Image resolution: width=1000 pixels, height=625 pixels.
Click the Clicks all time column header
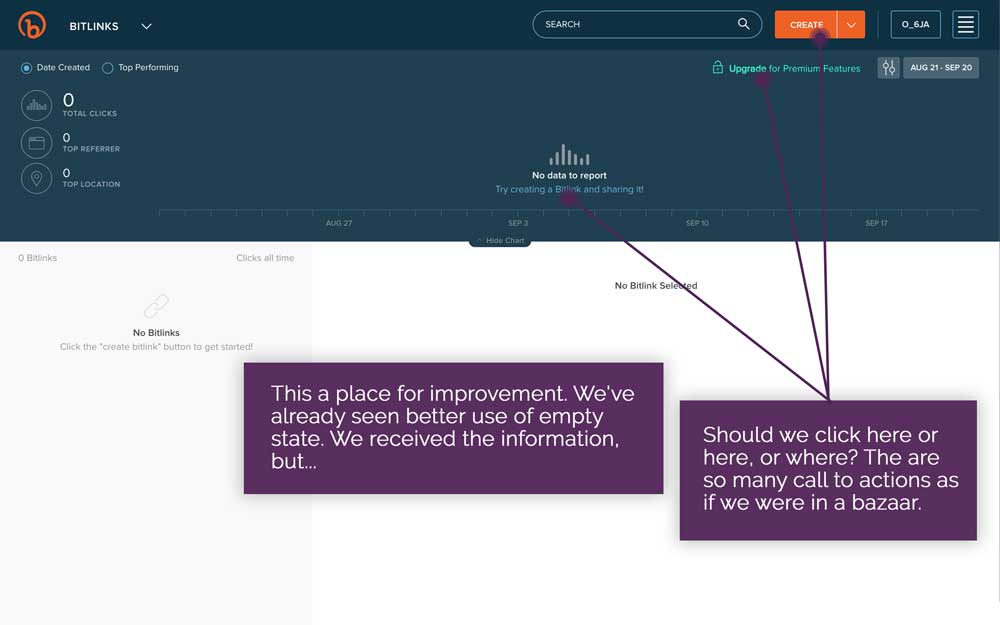coord(265,258)
